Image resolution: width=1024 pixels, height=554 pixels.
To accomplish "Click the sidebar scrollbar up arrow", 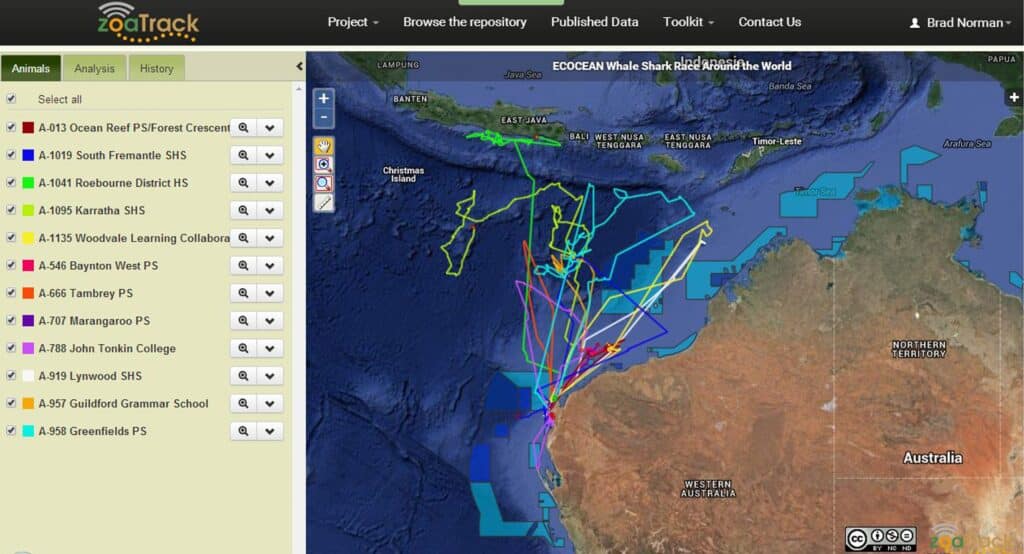I will tap(299, 88).
